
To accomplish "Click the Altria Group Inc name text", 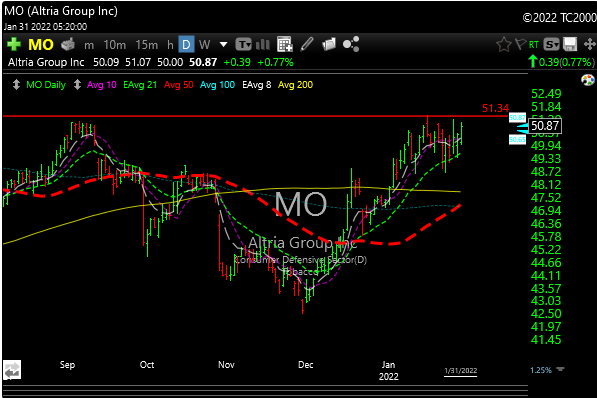I will click(x=46, y=62).
